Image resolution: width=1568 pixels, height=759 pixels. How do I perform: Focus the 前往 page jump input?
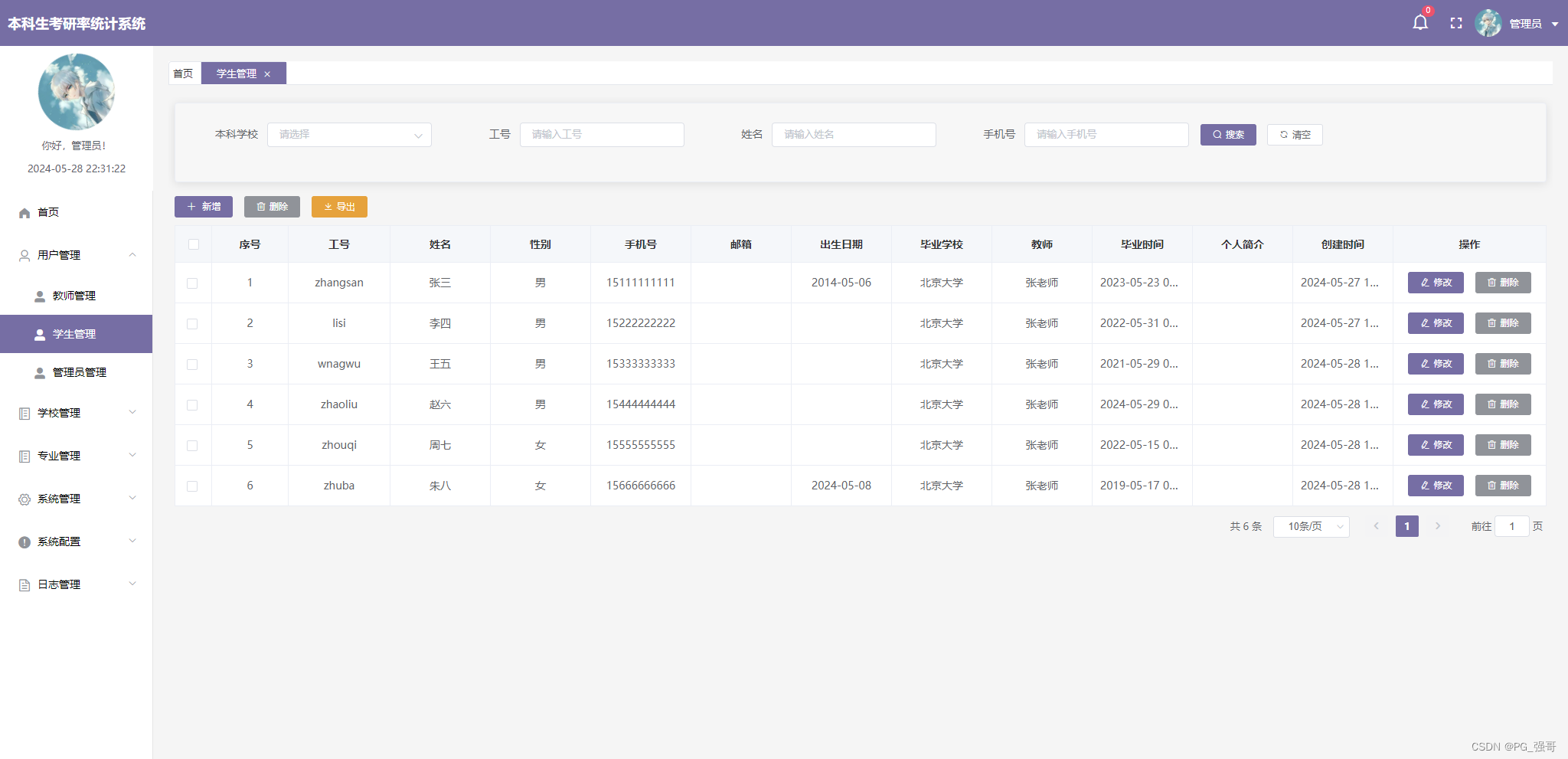[1512, 526]
